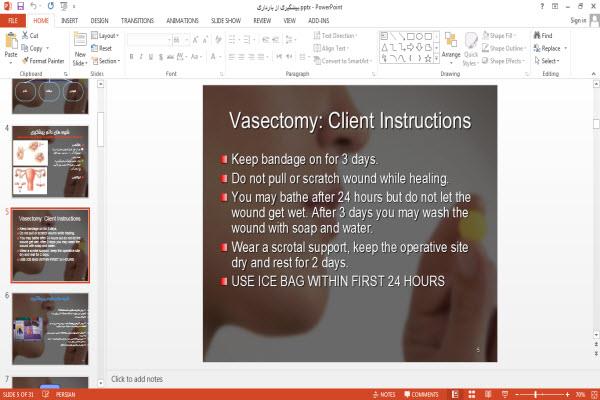This screenshot has height=400, width=600.
Task: Switch to the DESIGN tab
Action: 99,21
